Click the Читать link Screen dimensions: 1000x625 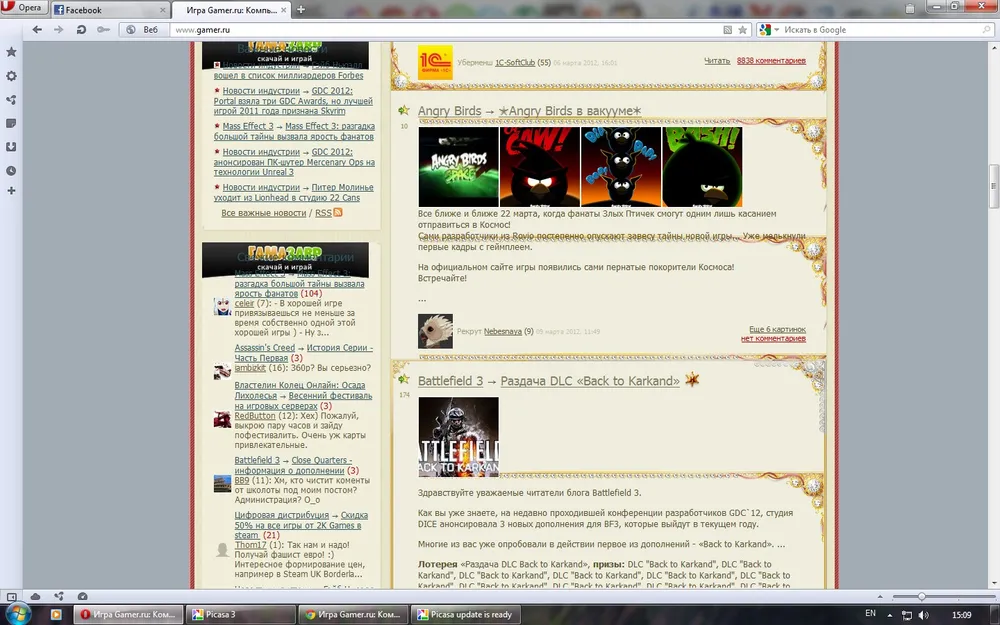click(x=717, y=61)
